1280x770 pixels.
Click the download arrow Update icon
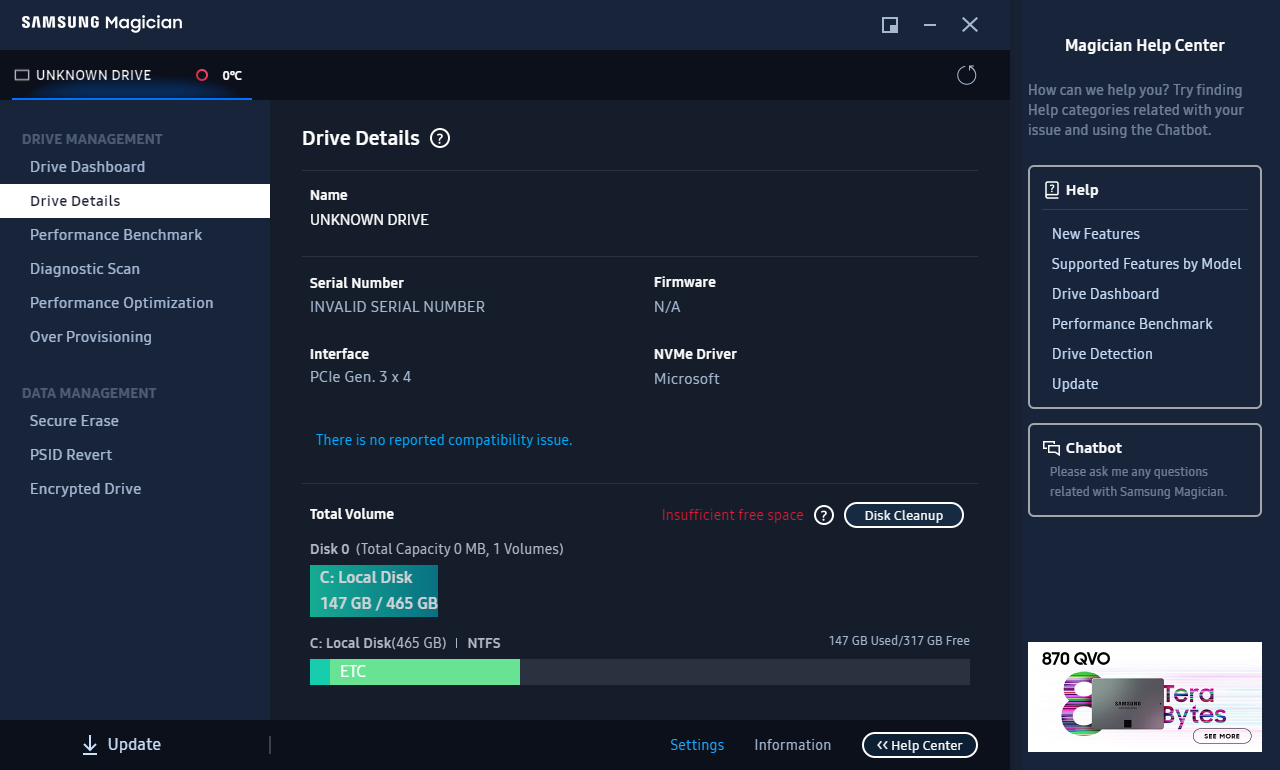coord(90,745)
